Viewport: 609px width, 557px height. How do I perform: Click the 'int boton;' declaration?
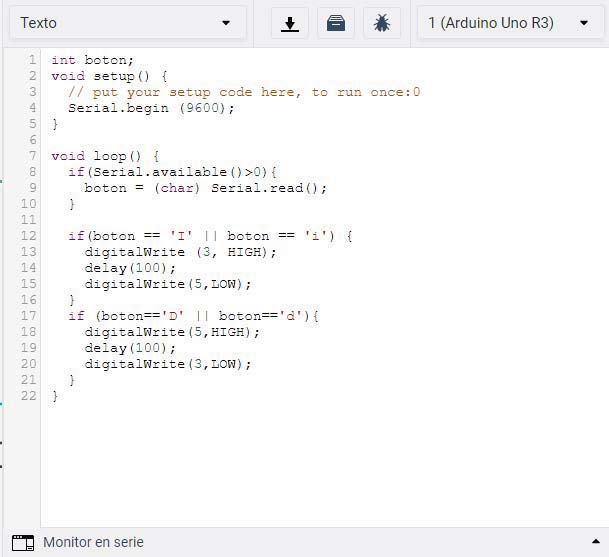coord(92,60)
